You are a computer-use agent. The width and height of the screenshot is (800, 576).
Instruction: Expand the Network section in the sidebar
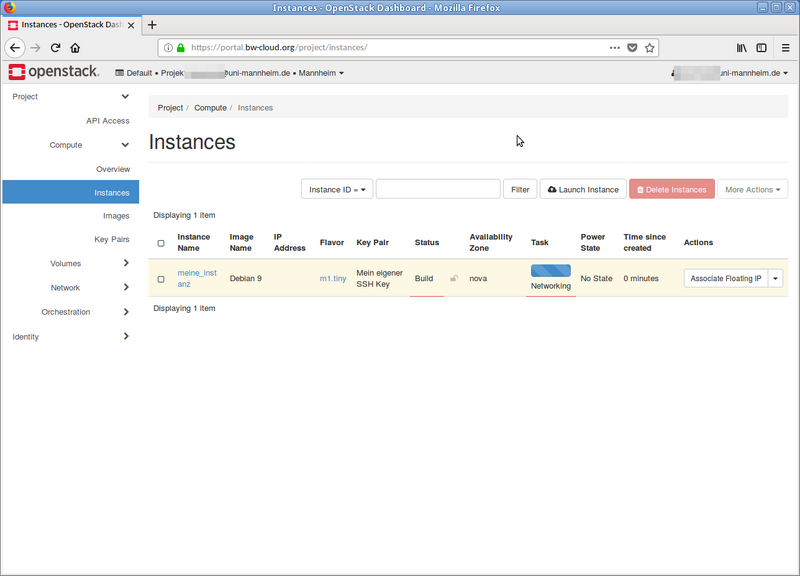[x=65, y=287]
